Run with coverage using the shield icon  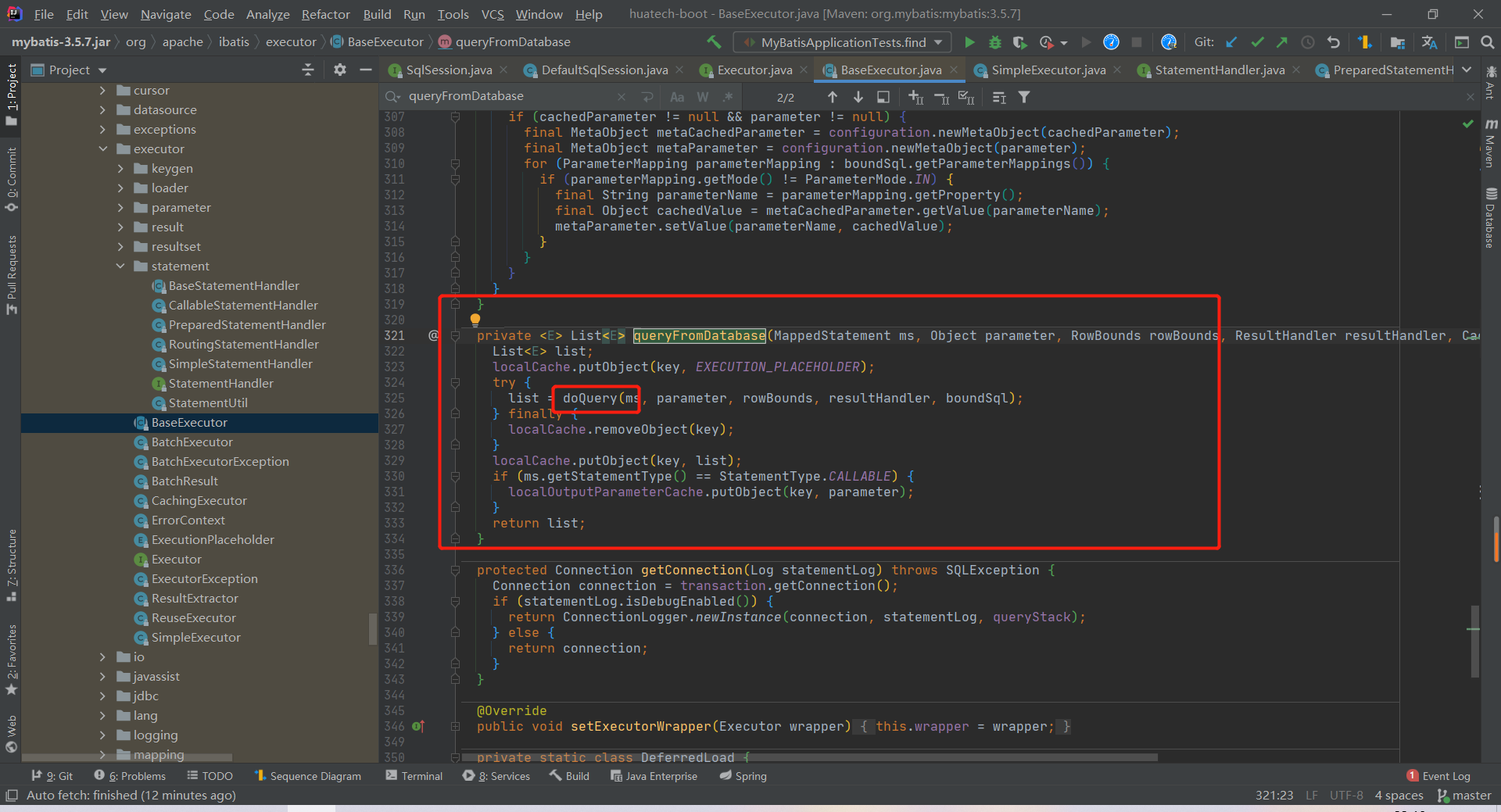(1019, 42)
